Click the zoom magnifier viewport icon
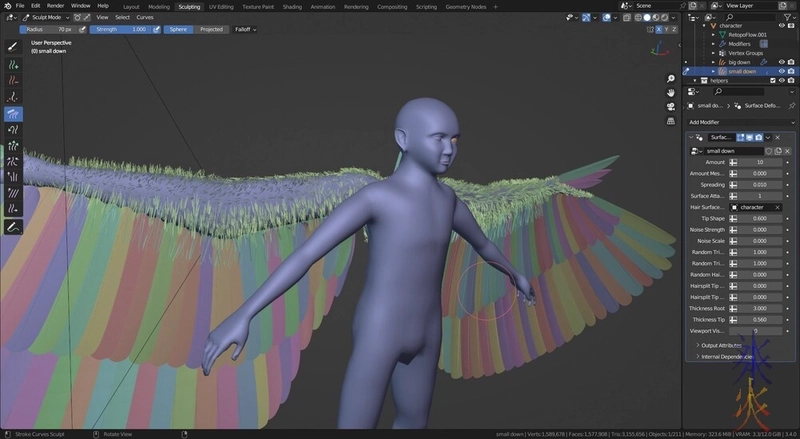Viewport: 800px width, 439px height. (x=671, y=79)
